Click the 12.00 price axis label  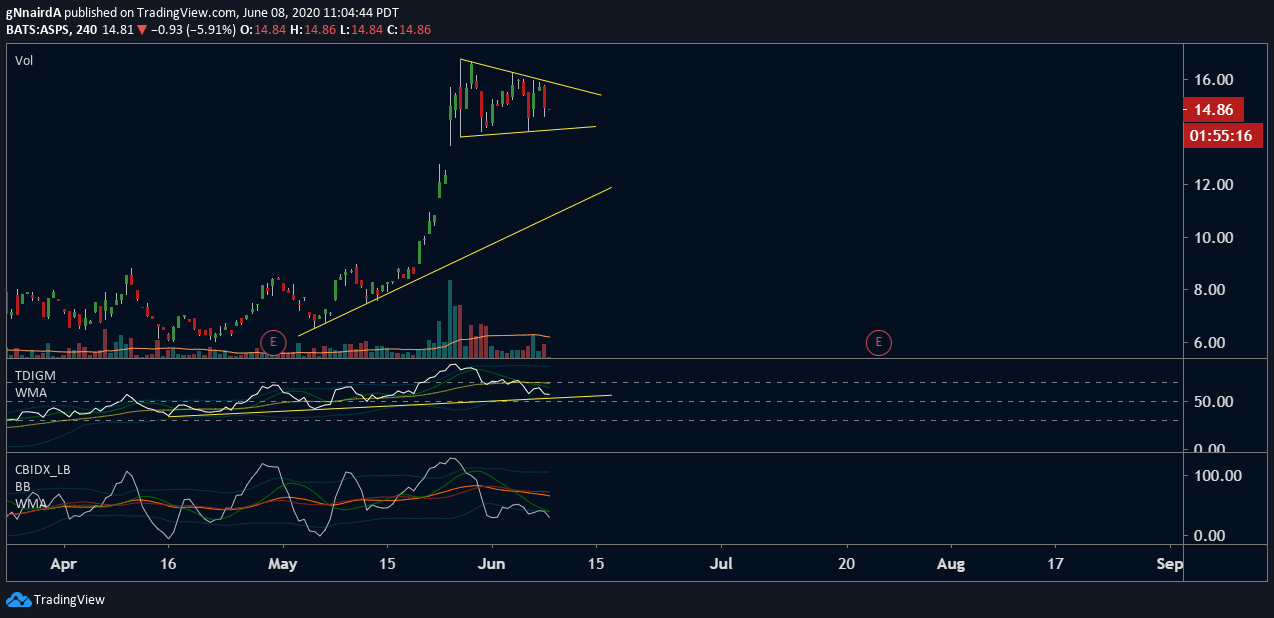[1213, 184]
